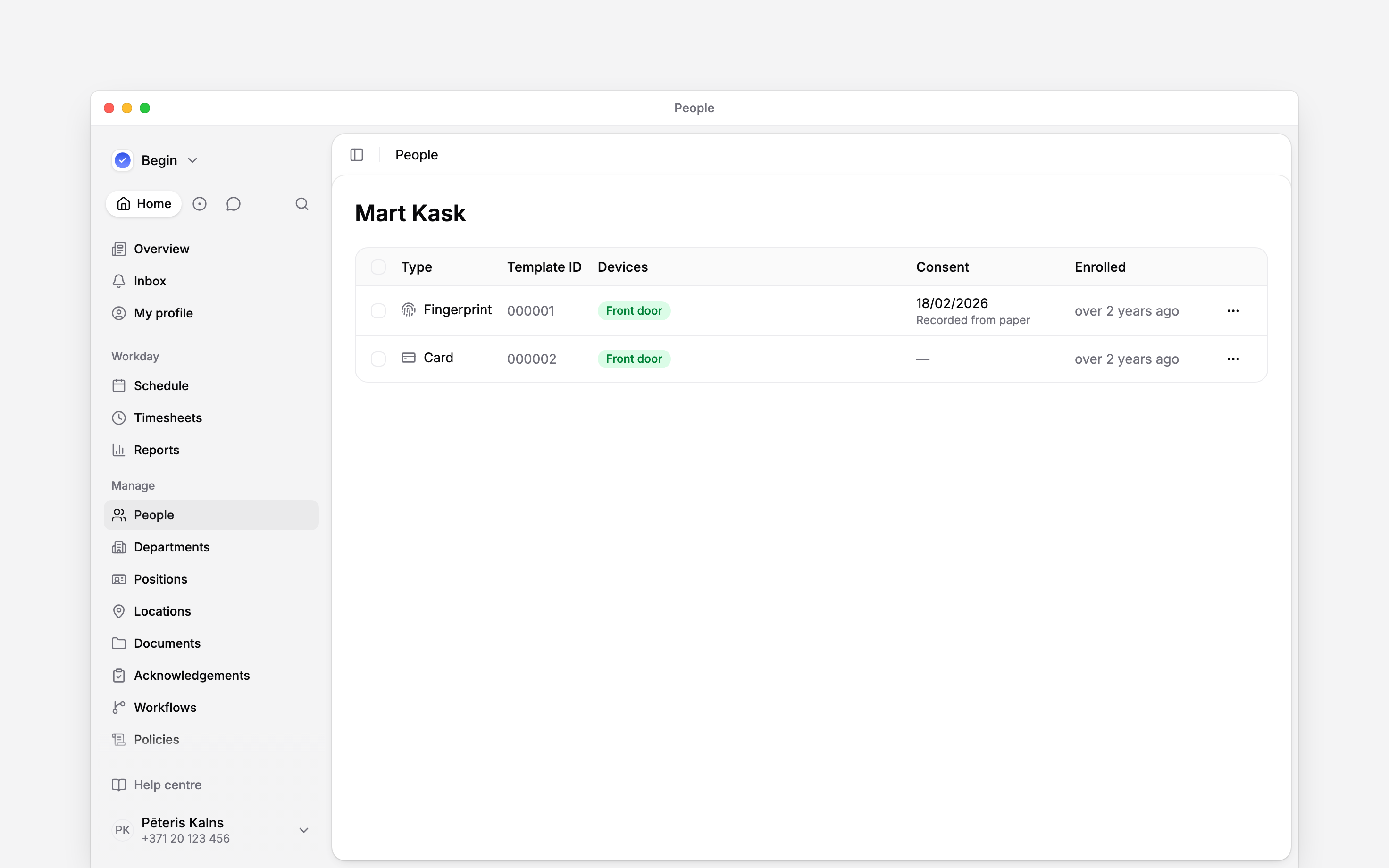This screenshot has width=1389, height=868.
Task: Open the search icon in sidebar
Action: [x=302, y=204]
